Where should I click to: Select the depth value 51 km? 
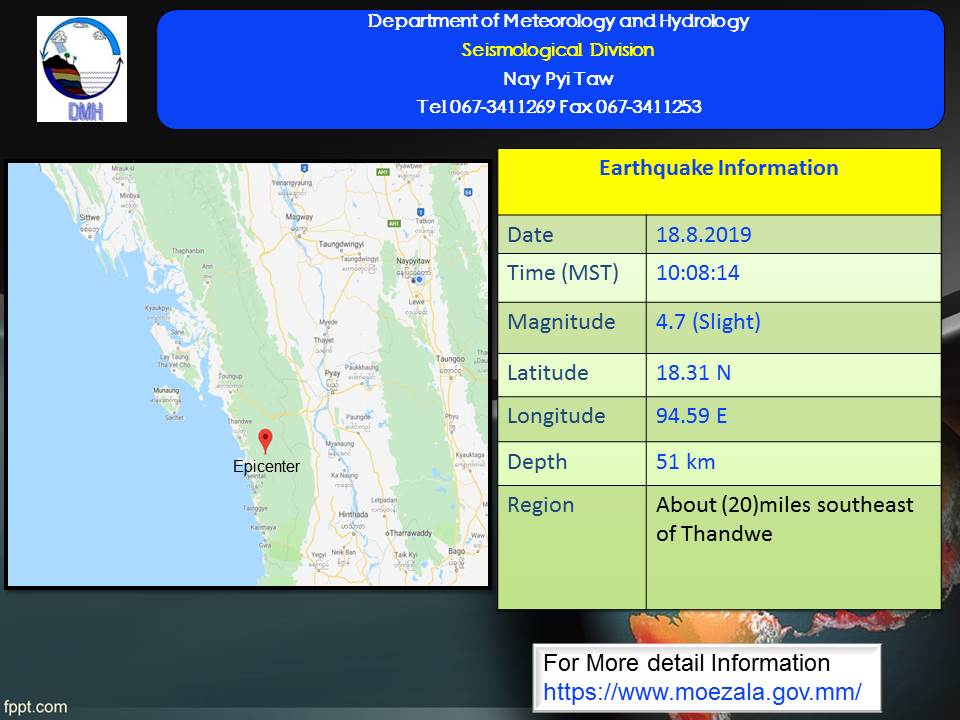point(686,462)
